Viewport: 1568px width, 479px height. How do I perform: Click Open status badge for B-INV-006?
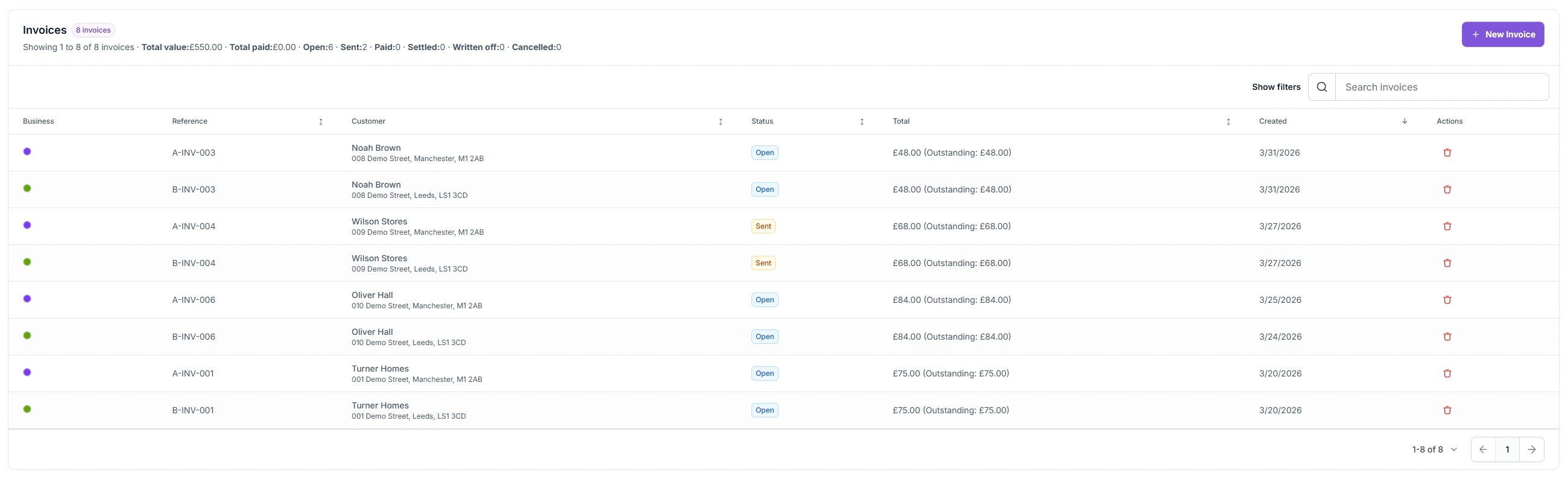[x=765, y=337]
